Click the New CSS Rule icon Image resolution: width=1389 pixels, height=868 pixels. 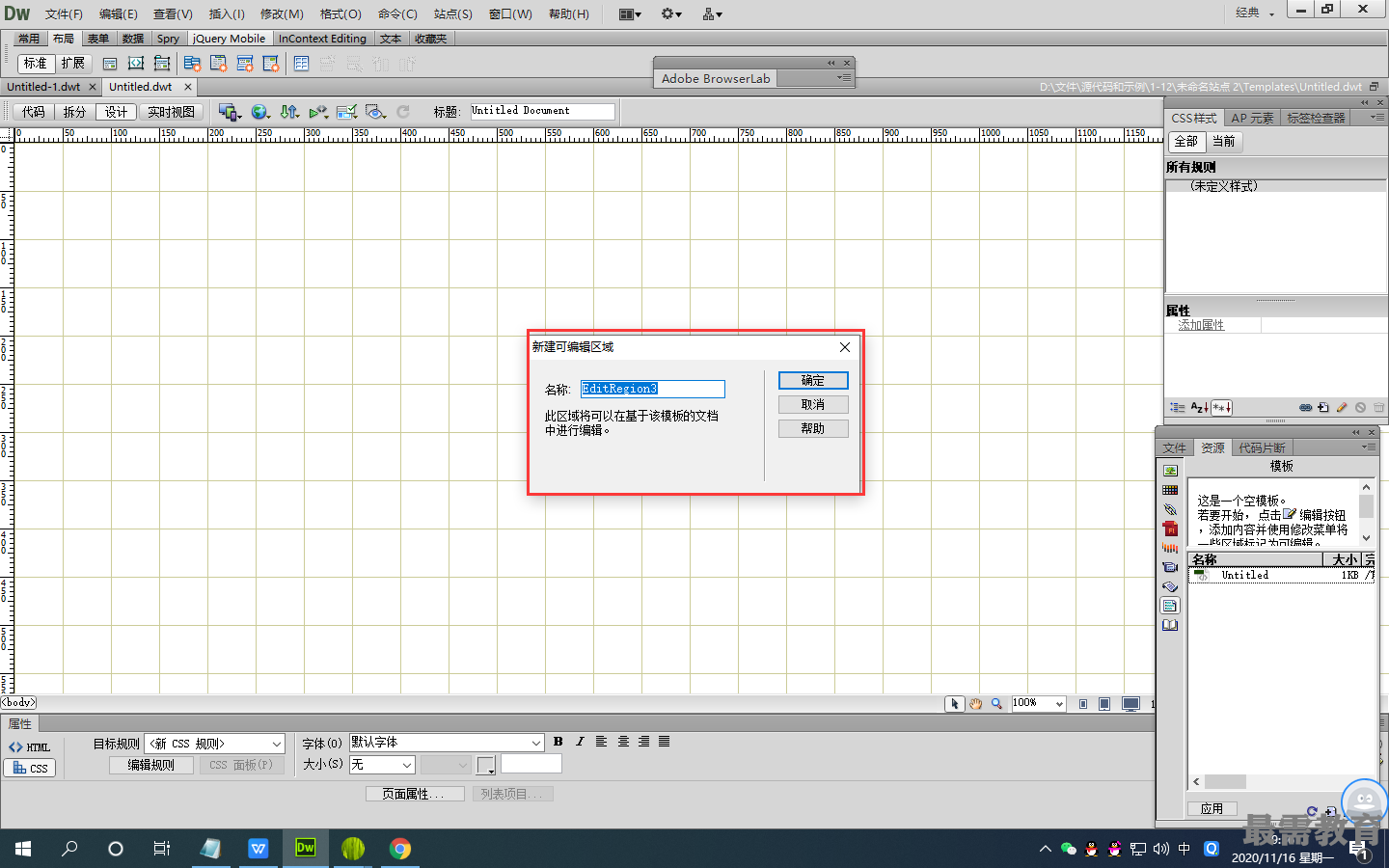pos(1323,408)
